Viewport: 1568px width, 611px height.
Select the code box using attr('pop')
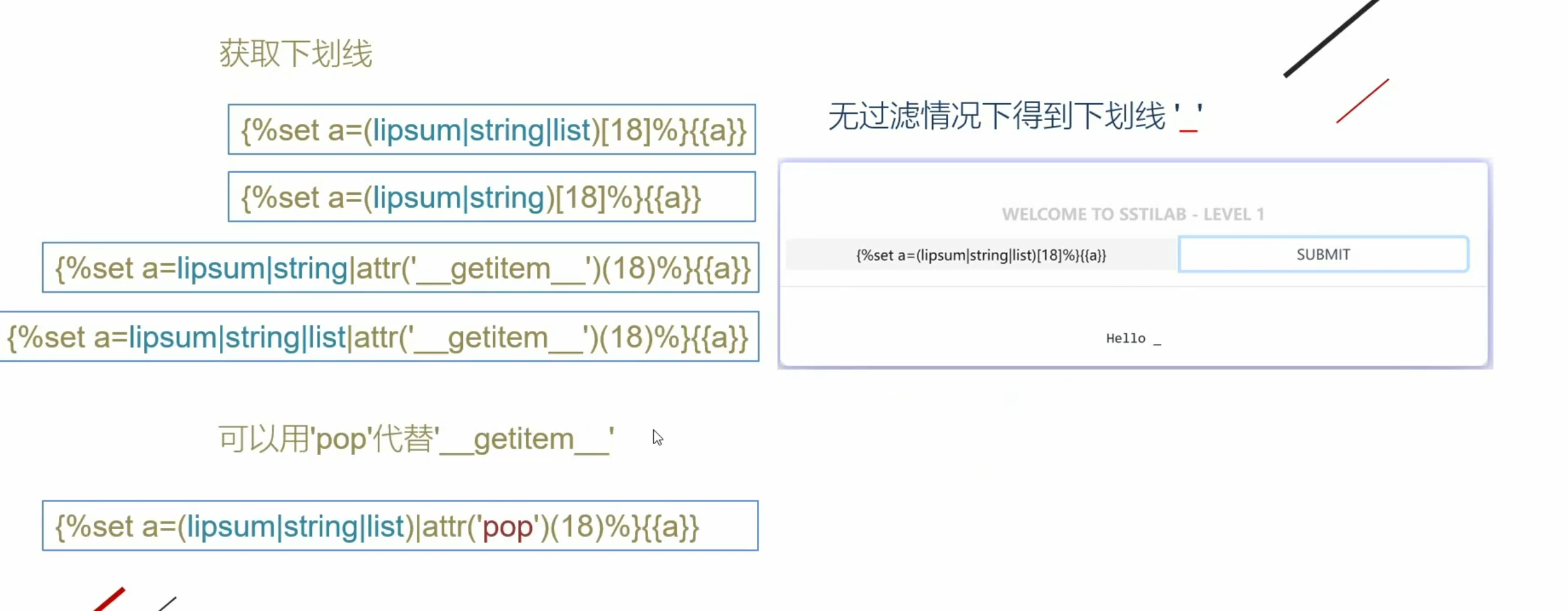point(400,526)
